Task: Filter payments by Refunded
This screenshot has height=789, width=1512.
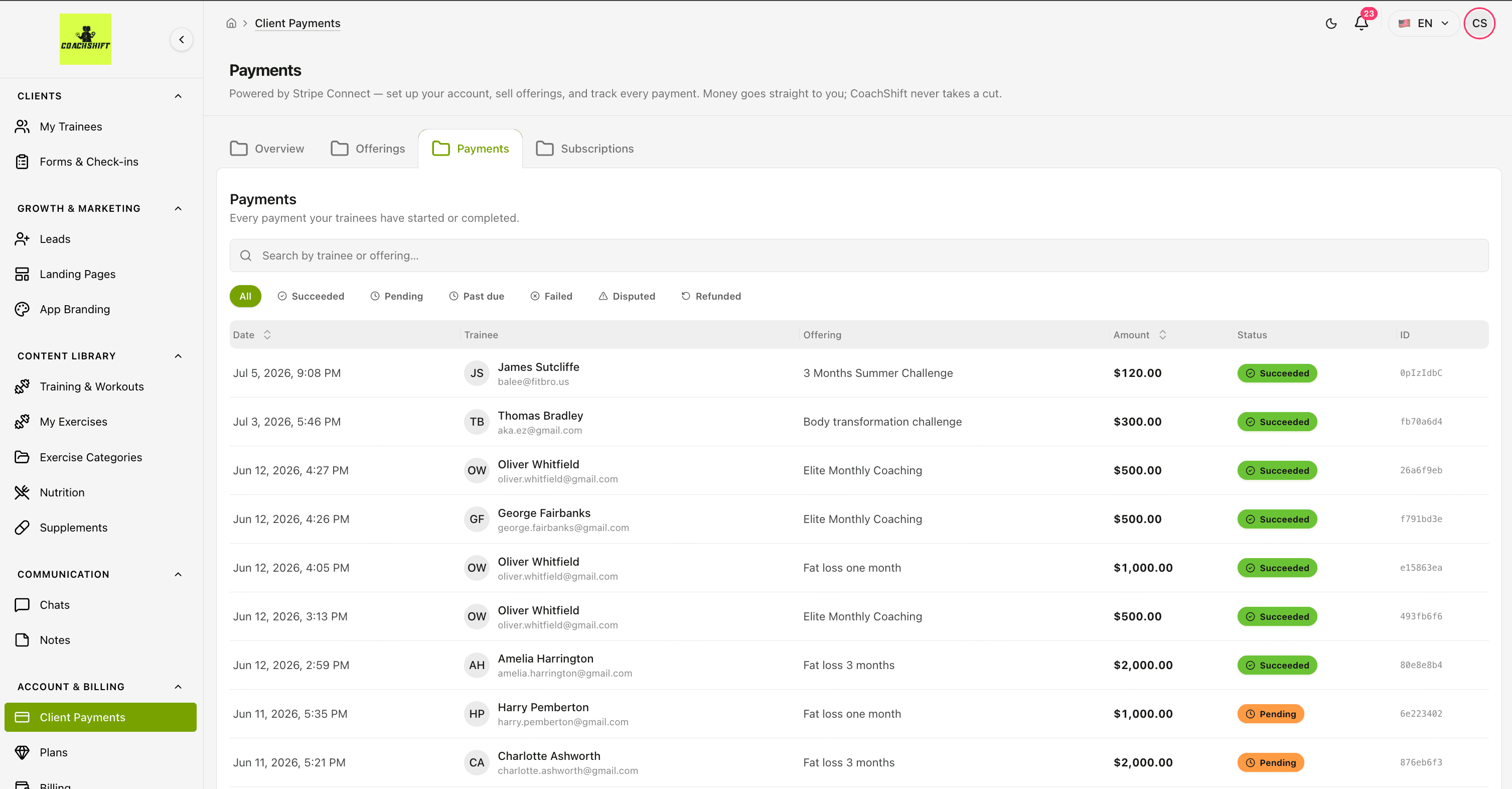Action: point(711,297)
